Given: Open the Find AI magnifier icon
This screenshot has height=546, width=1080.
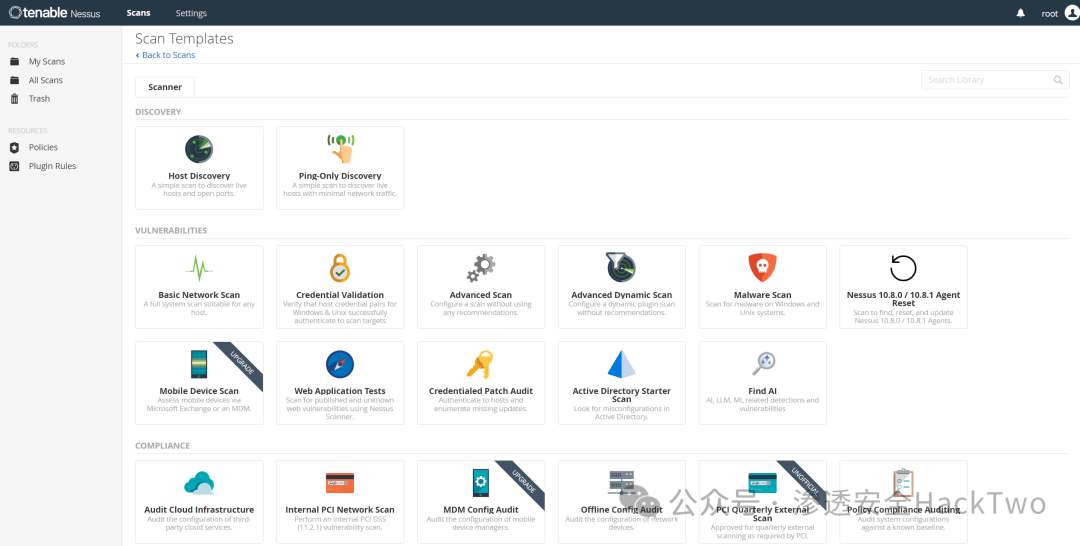Looking at the screenshot, I should pos(763,363).
